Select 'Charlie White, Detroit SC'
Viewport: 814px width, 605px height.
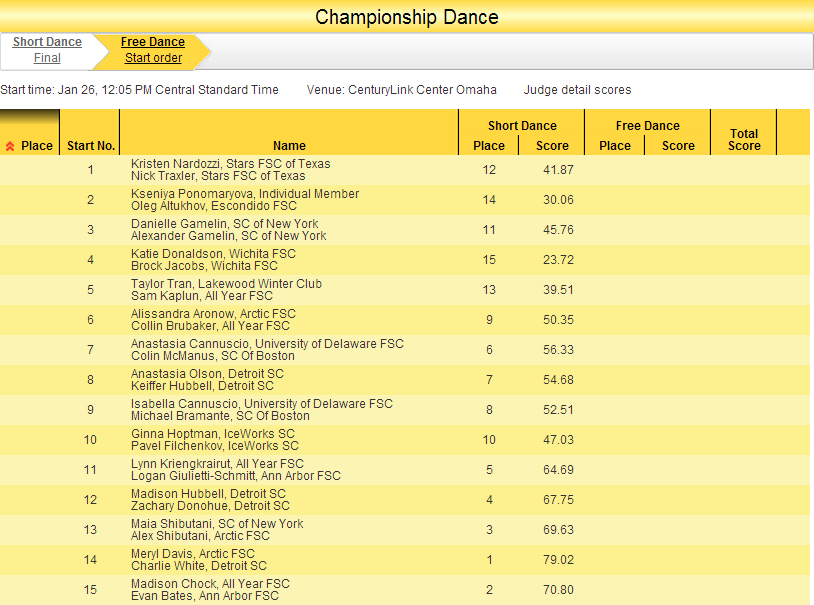(x=199, y=566)
